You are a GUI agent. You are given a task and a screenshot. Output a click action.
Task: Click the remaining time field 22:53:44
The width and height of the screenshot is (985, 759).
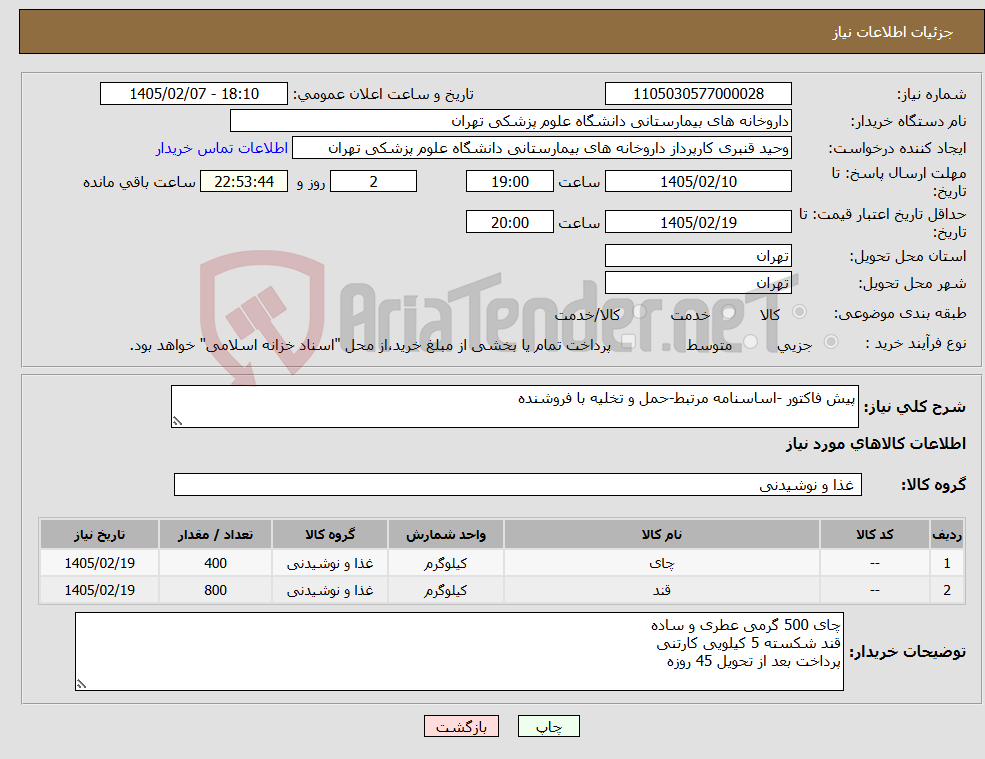244,182
